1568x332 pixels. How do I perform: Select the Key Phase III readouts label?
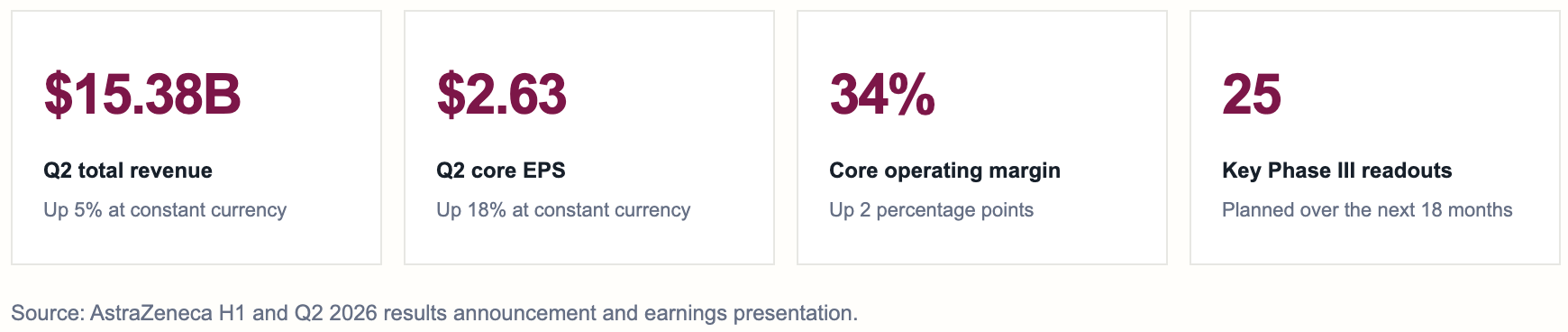point(1337,171)
